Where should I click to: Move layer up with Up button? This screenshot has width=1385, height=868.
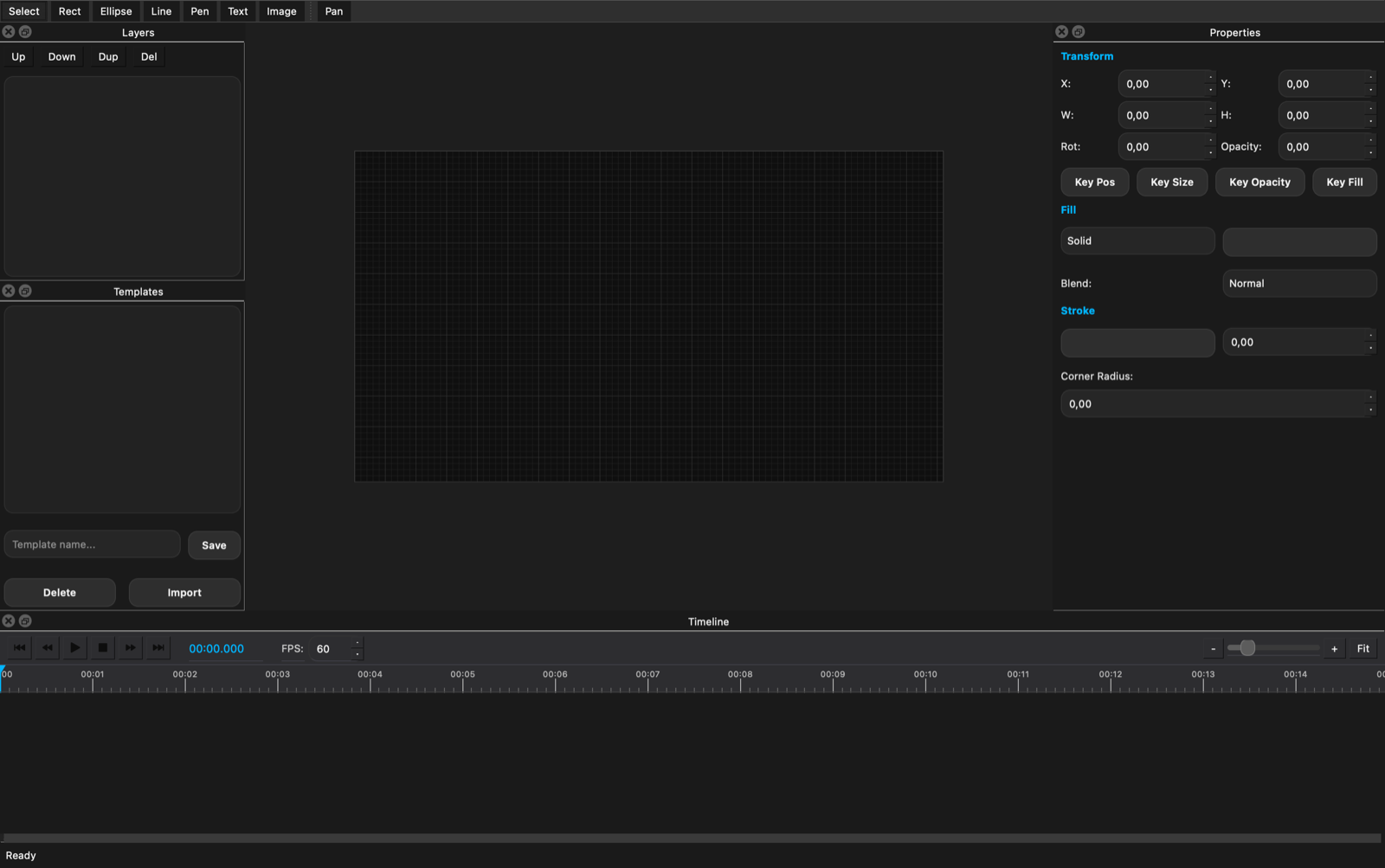point(18,57)
